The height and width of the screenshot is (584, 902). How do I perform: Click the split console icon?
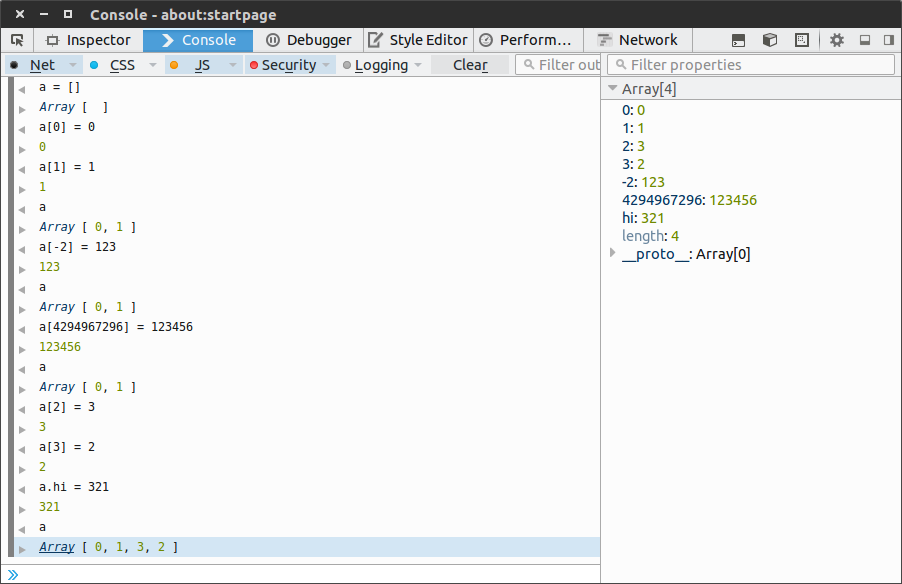(x=738, y=40)
